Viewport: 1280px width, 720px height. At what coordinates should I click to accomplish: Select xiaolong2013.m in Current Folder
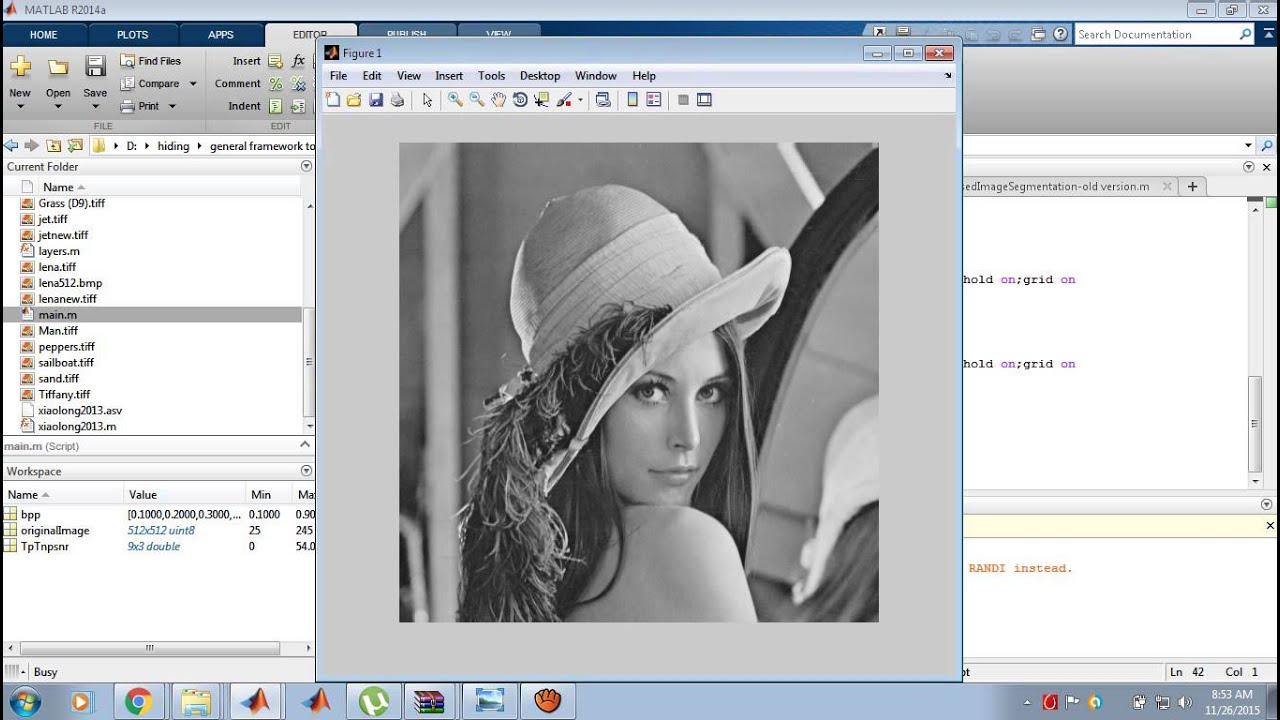click(x=77, y=426)
